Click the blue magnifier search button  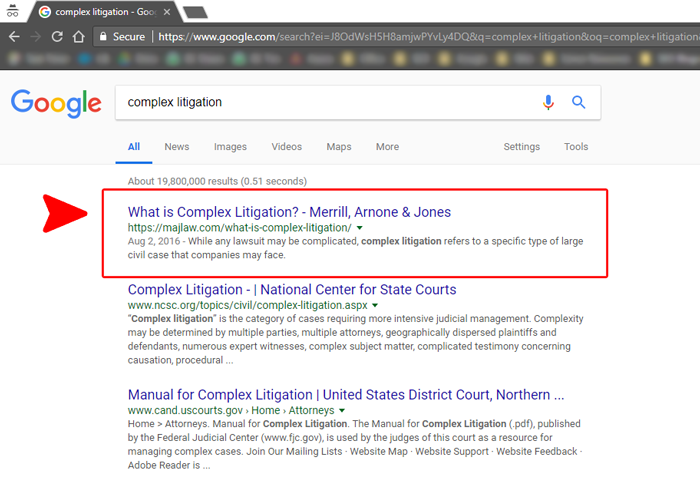pyautogui.click(x=579, y=102)
